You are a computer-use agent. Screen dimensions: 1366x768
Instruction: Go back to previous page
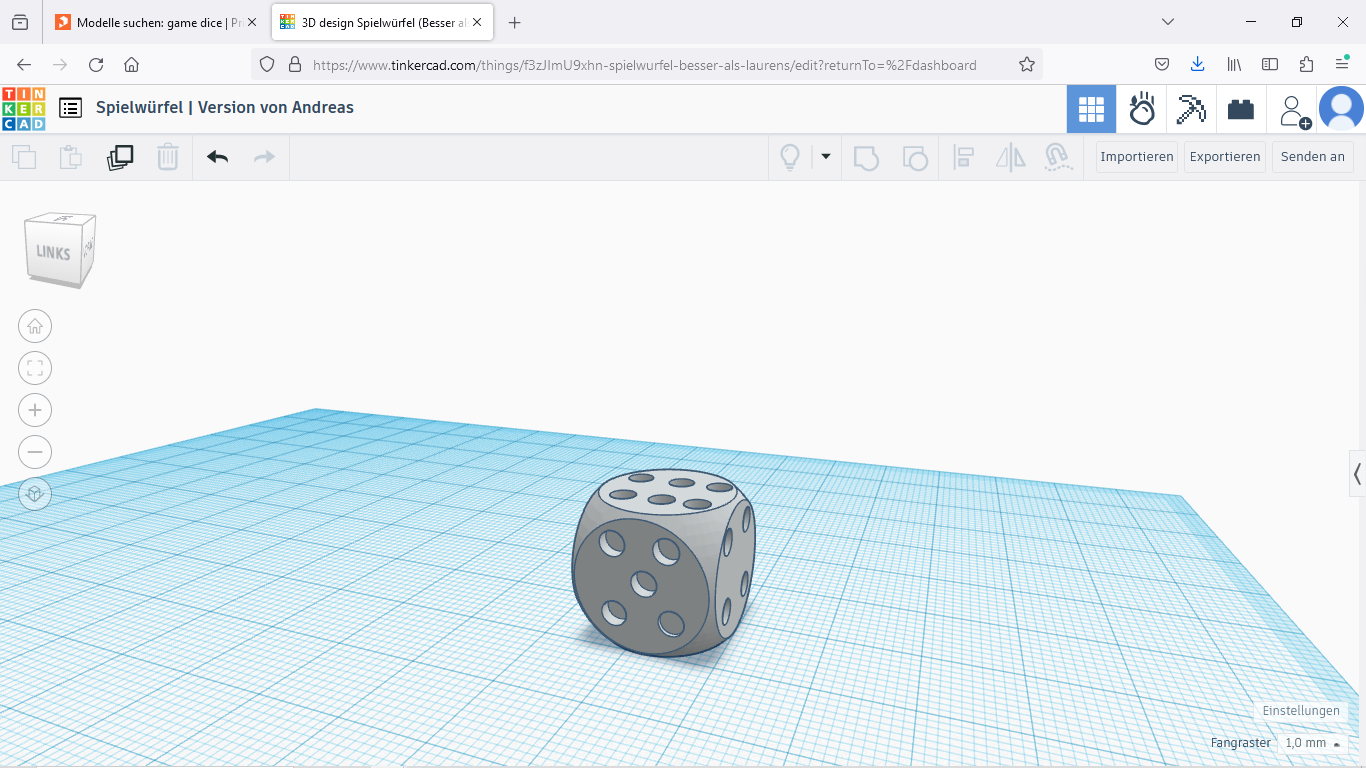[x=24, y=65]
